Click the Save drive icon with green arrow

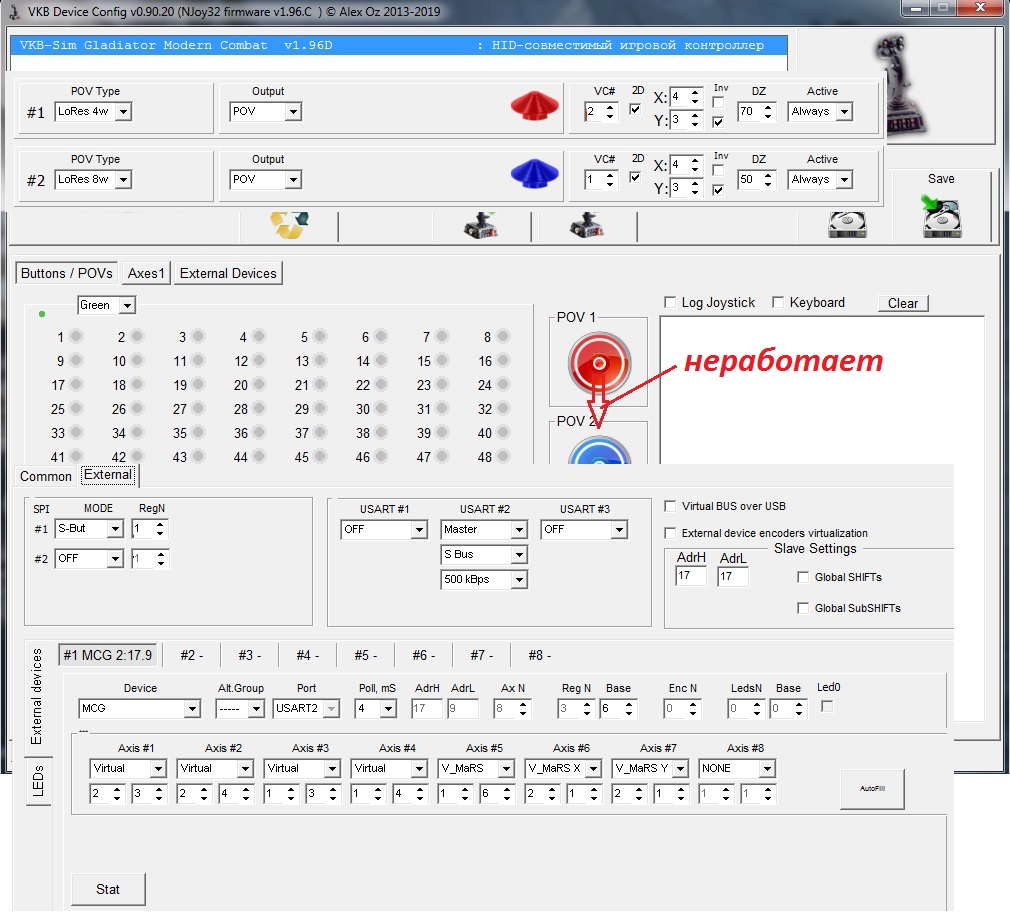[x=941, y=216]
